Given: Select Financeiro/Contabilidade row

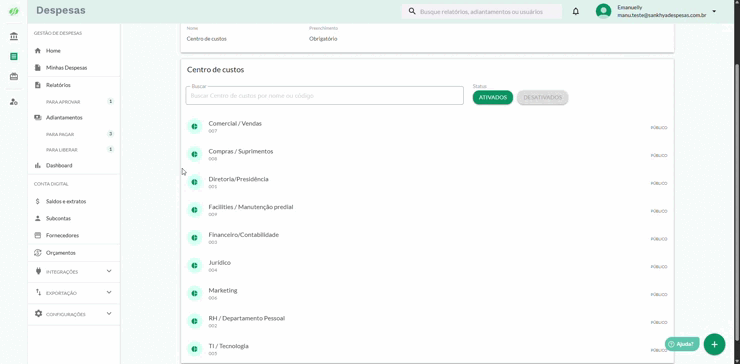Looking at the screenshot, I should click(427, 238).
